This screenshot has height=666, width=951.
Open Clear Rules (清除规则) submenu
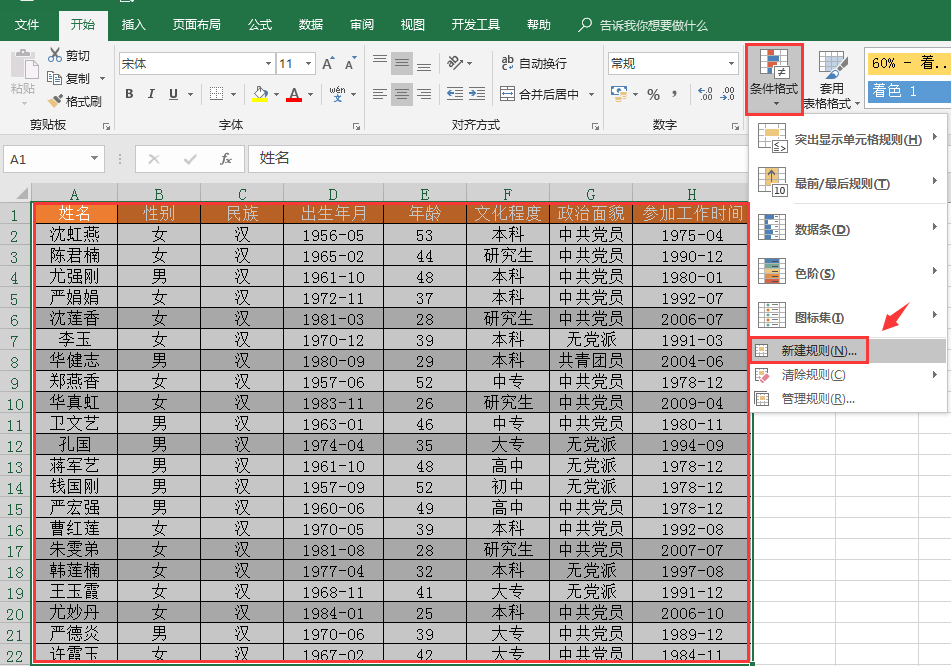tap(848, 375)
